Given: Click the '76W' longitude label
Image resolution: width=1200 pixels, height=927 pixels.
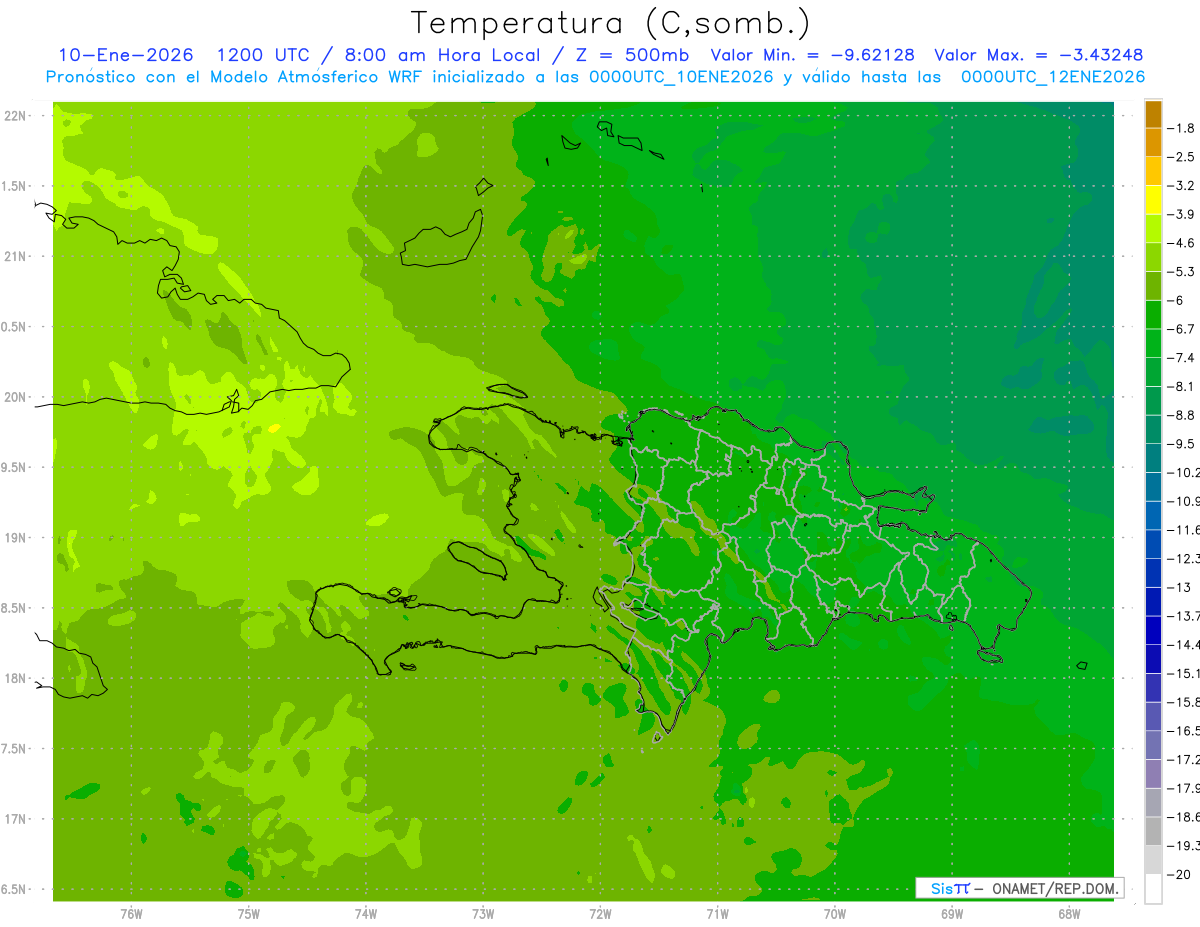Looking at the screenshot, I should click(131, 914).
